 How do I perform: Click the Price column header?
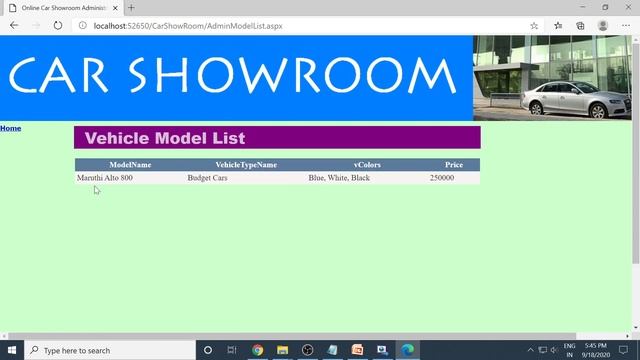[x=454, y=165]
